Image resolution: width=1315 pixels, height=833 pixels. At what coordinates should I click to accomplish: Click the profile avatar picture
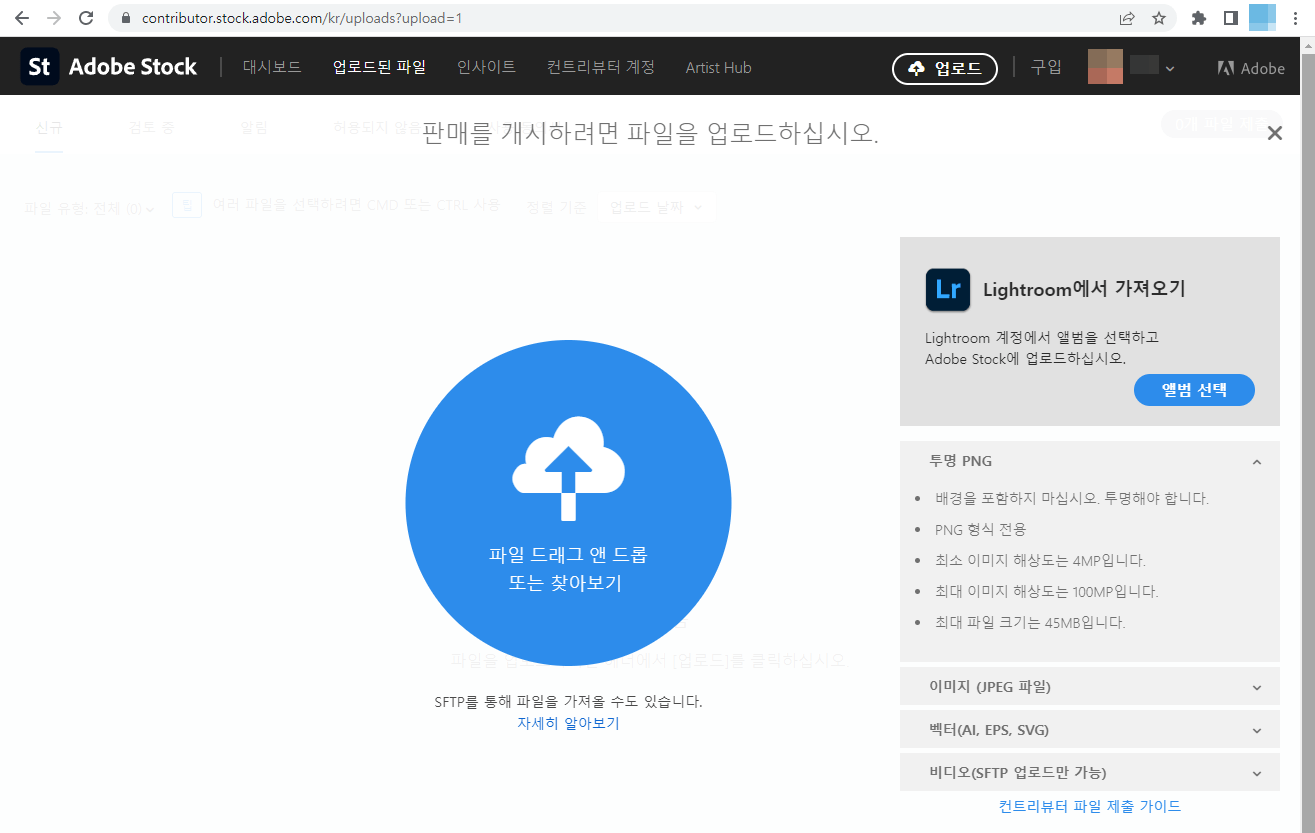tap(1105, 66)
